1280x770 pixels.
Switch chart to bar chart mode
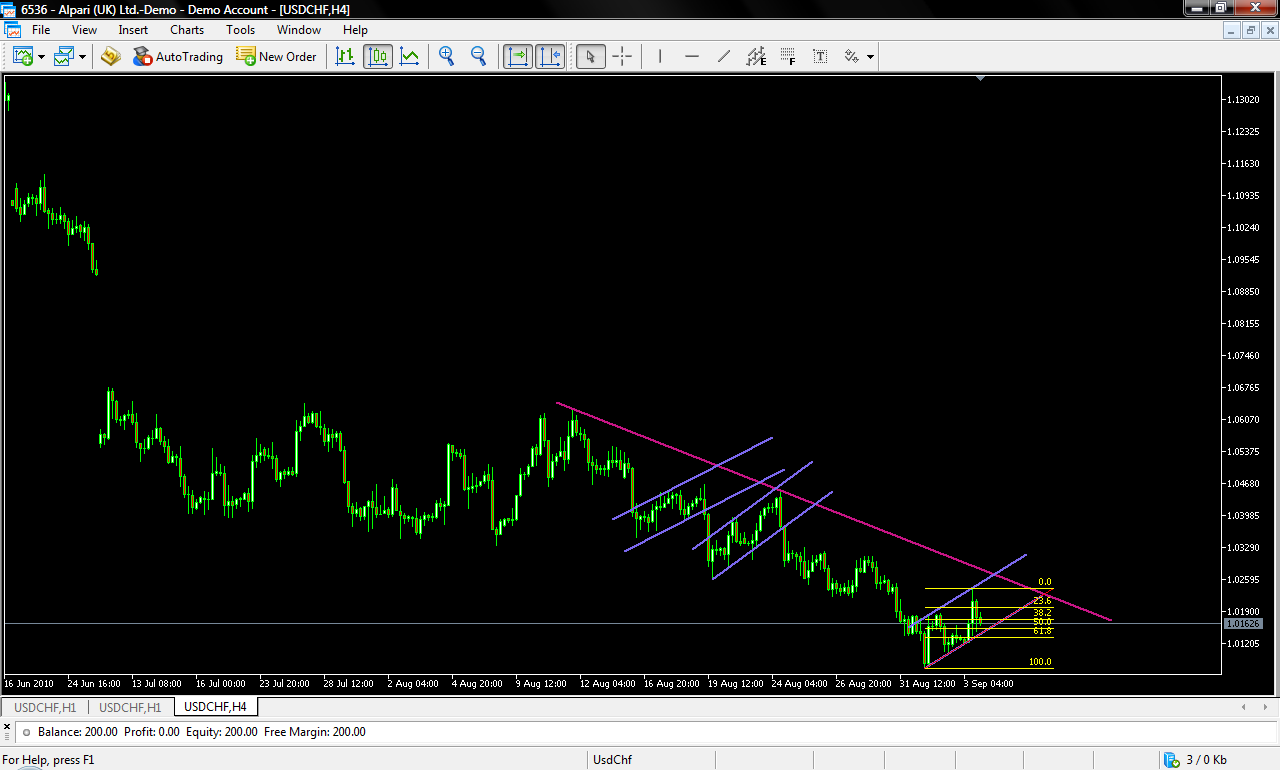tap(345, 56)
